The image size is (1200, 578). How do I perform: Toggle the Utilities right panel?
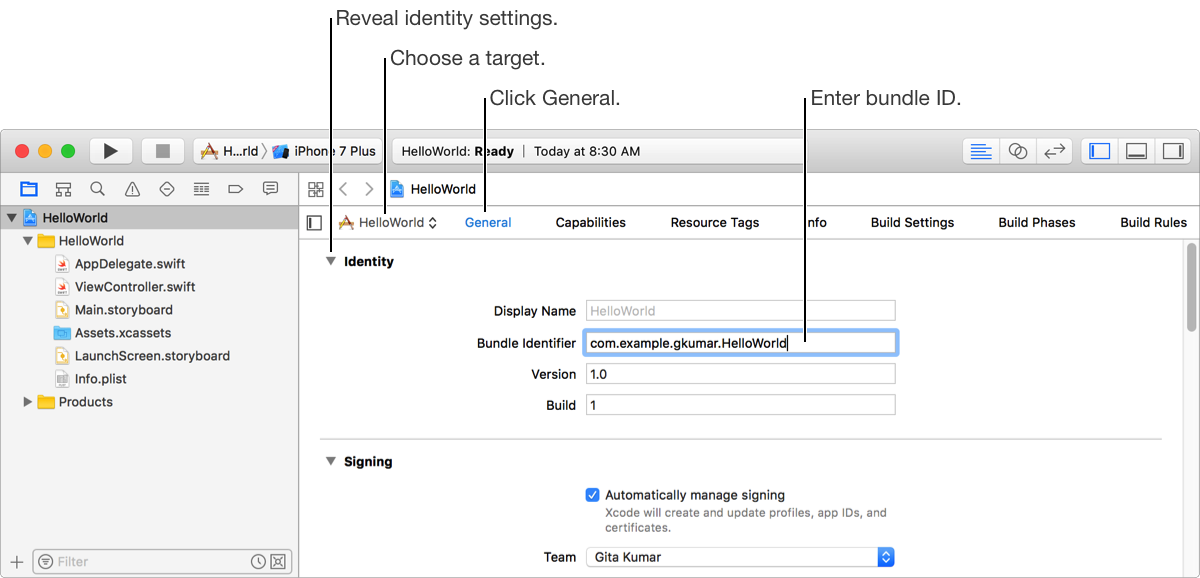tap(1172, 151)
